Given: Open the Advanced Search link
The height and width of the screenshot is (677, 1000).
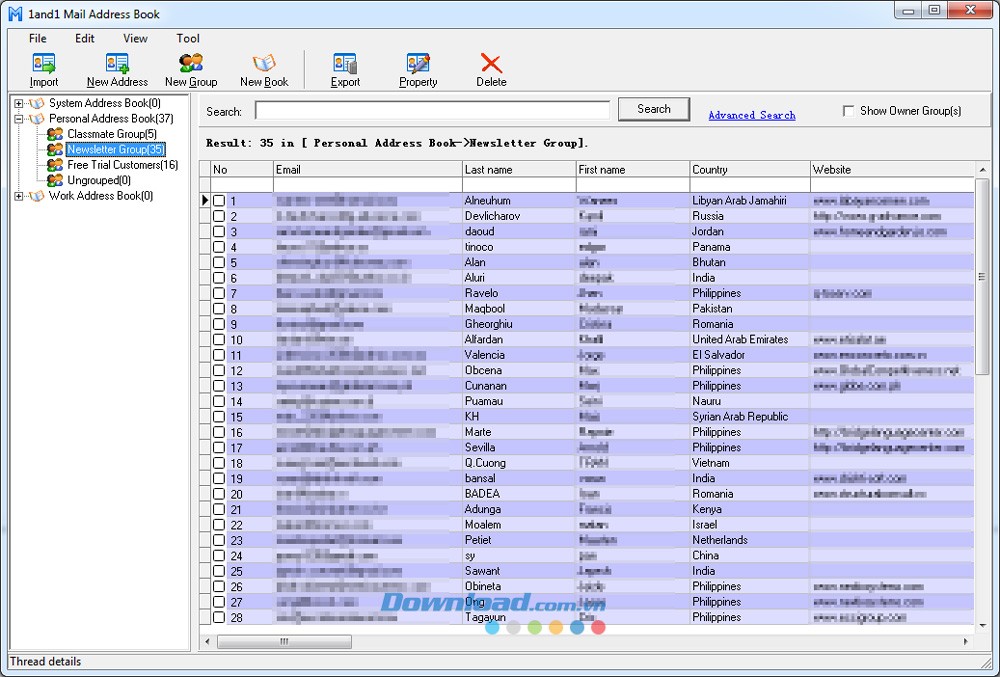Looking at the screenshot, I should 751,116.
